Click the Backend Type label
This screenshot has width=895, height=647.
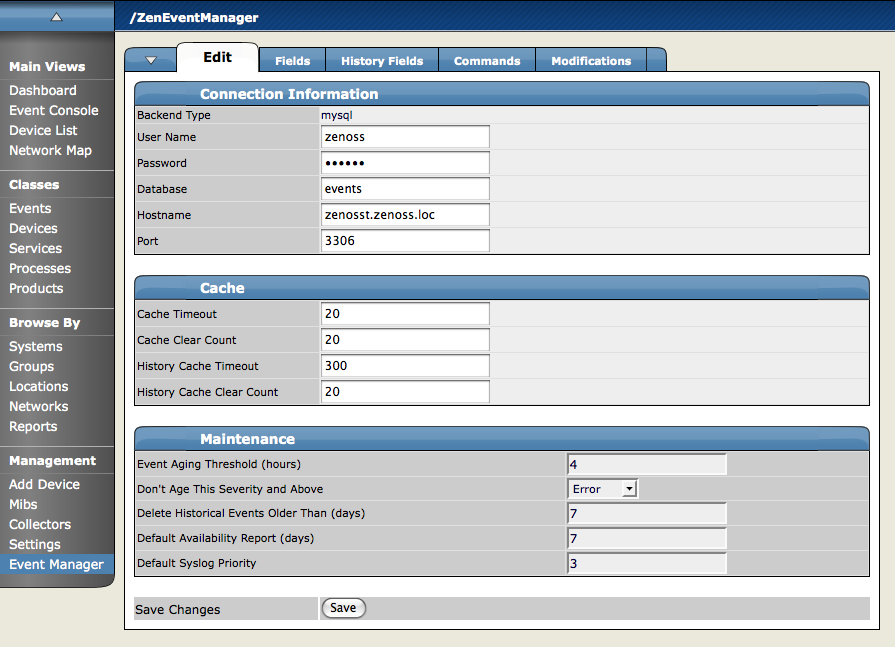(174, 115)
